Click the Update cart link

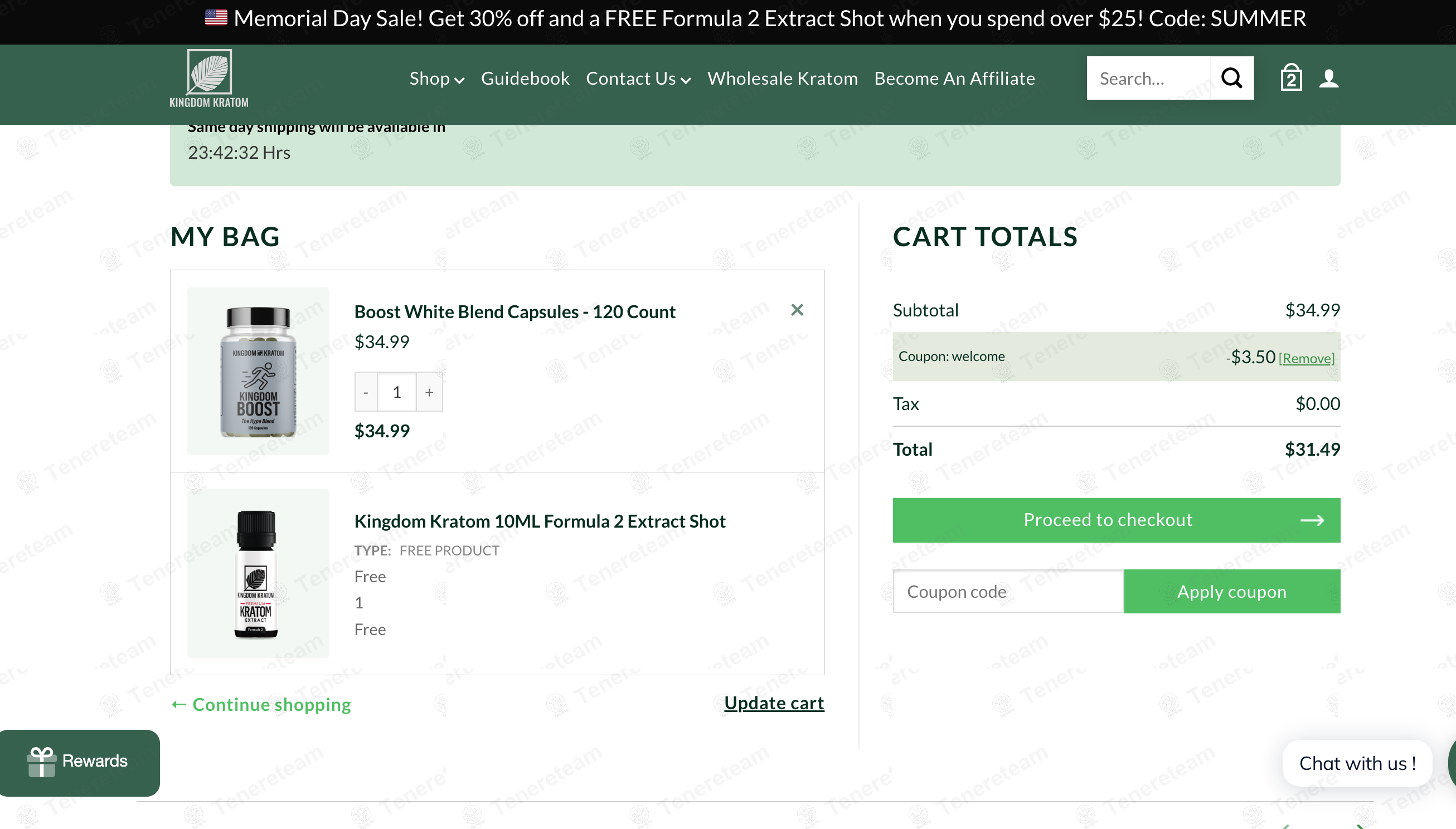[x=774, y=703]
